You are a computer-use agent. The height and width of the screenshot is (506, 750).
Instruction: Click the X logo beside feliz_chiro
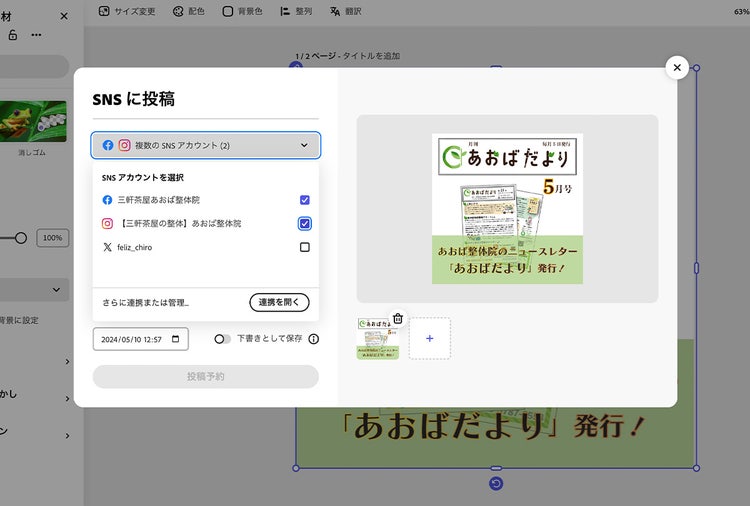[x=108, y=247]
